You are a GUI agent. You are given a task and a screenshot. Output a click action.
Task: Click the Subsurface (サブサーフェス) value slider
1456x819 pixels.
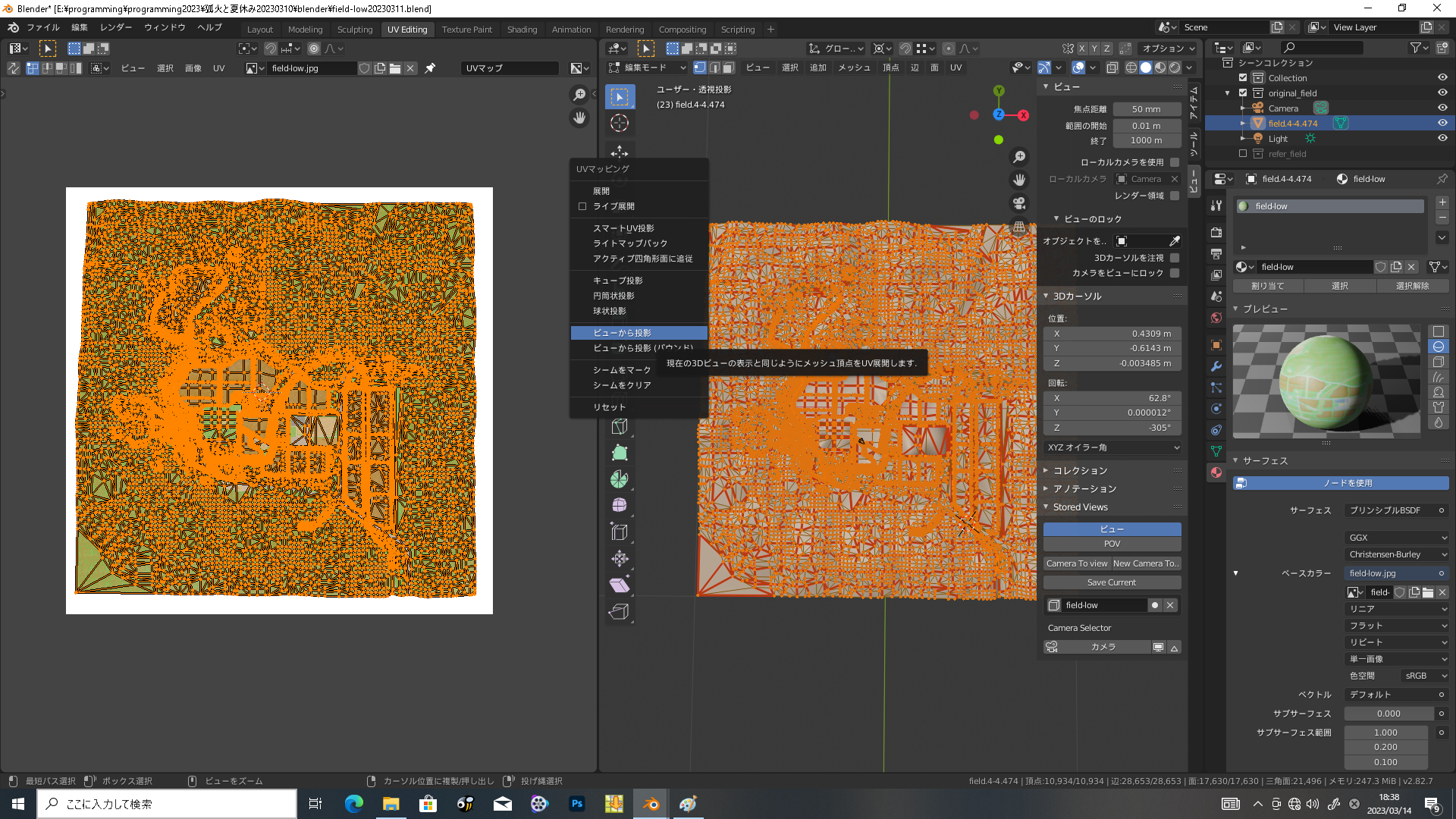point(1388,714)
